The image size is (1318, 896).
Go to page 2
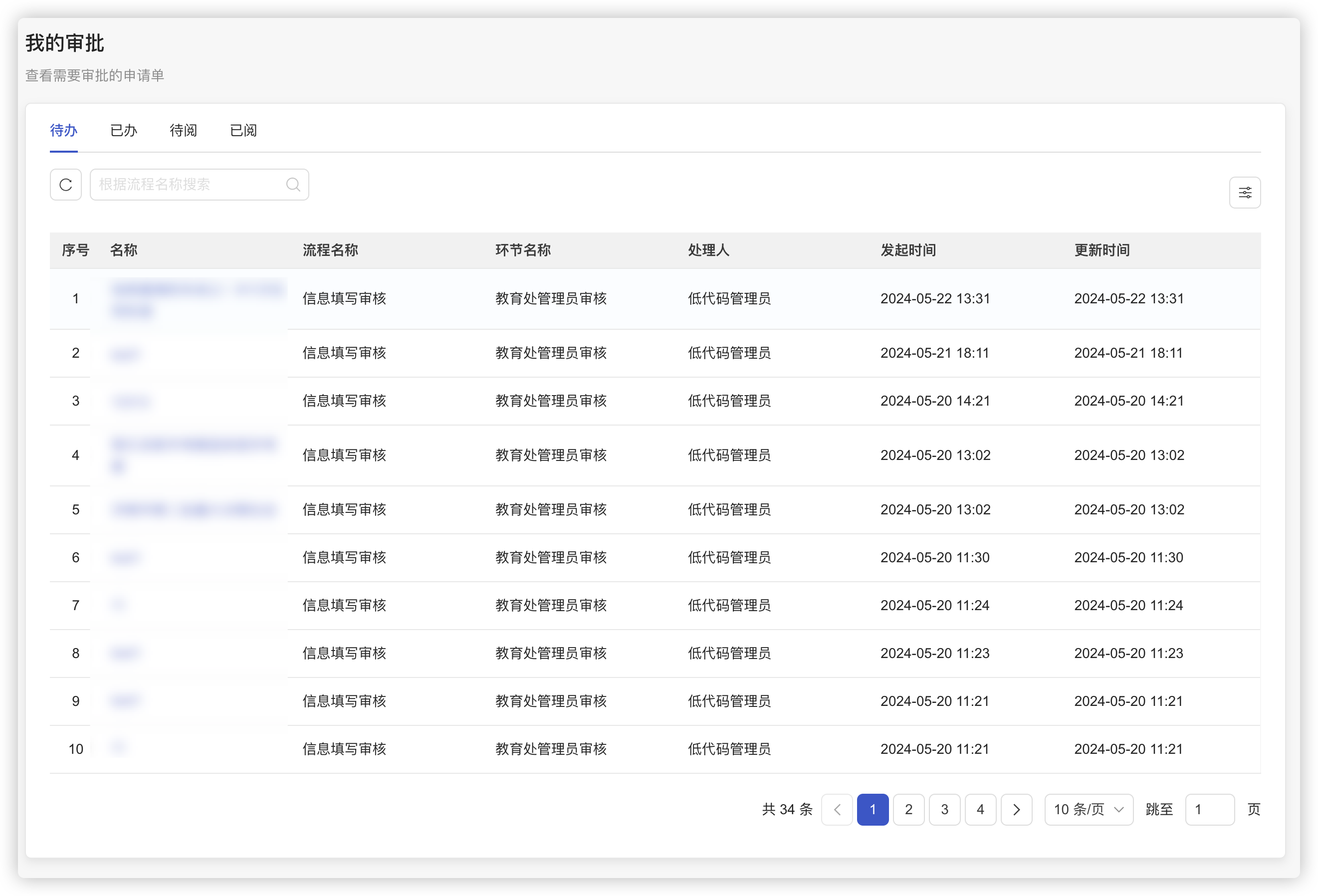908,809
